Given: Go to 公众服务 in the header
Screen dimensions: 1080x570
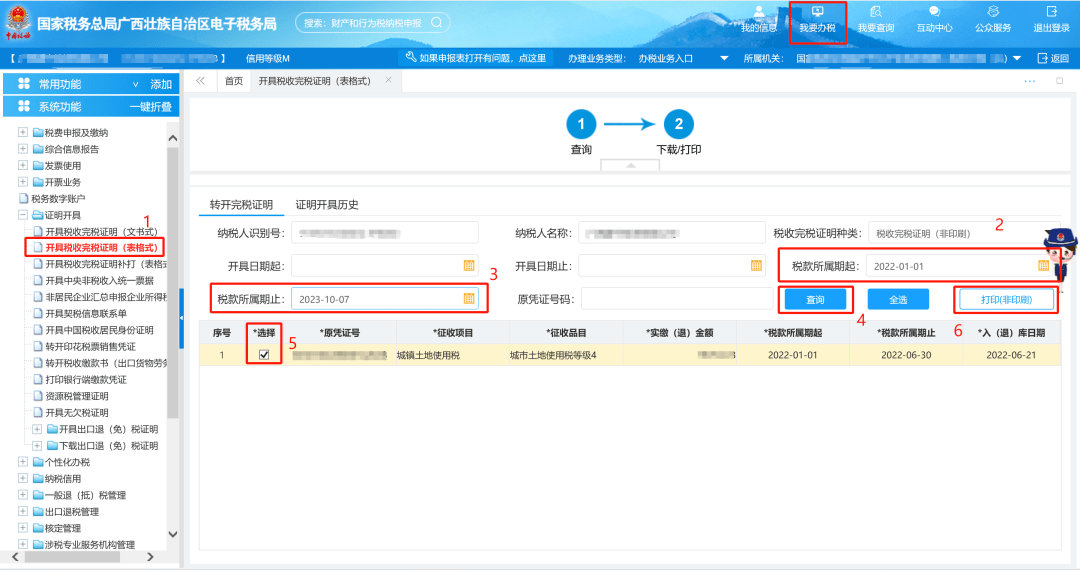Looking at the screenshot, I should coord(993,19).
